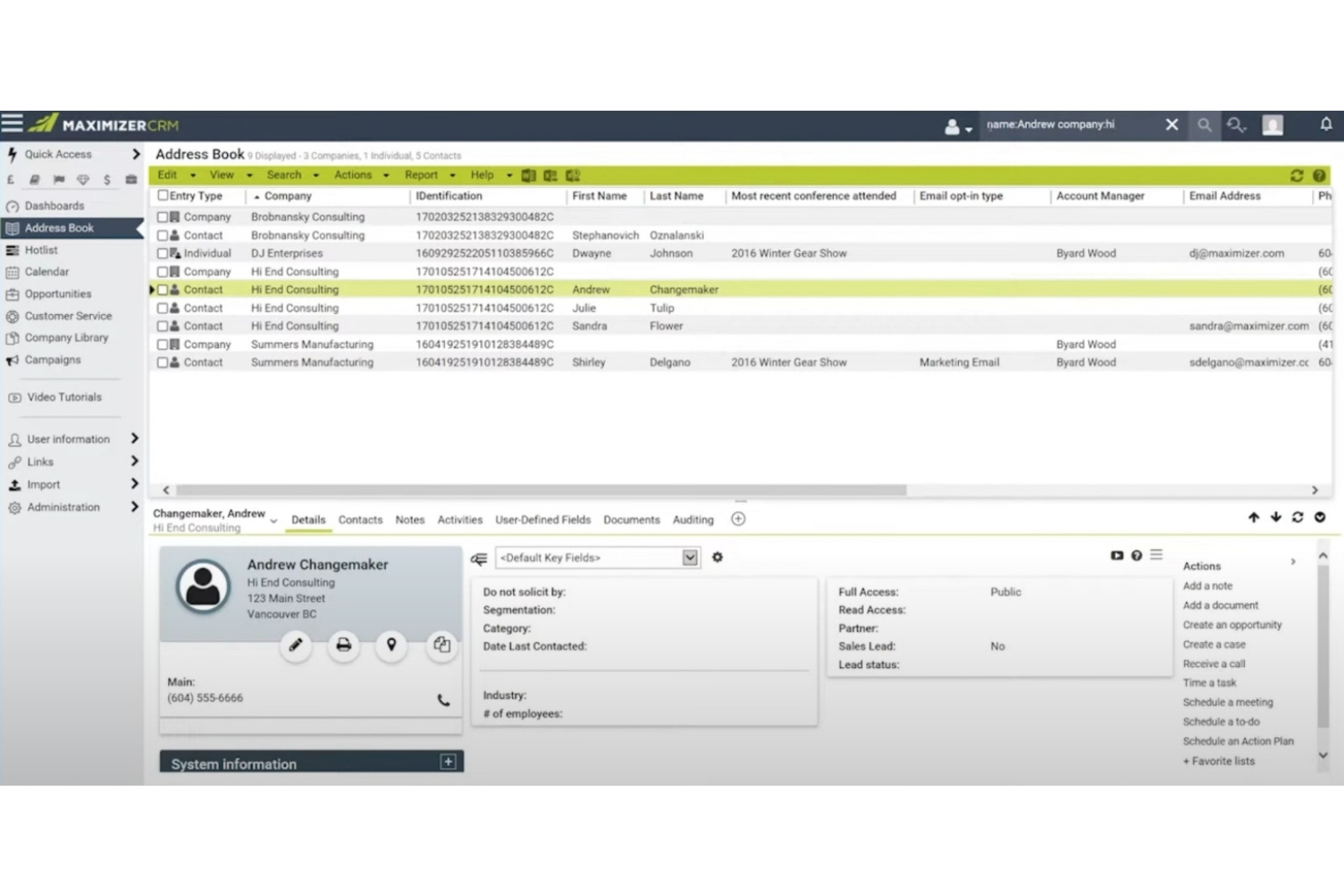Click the dollar icon in Quick Access row
Image resolution: width=1344 pixels, height=896 pixels.
tap(107, 180)
